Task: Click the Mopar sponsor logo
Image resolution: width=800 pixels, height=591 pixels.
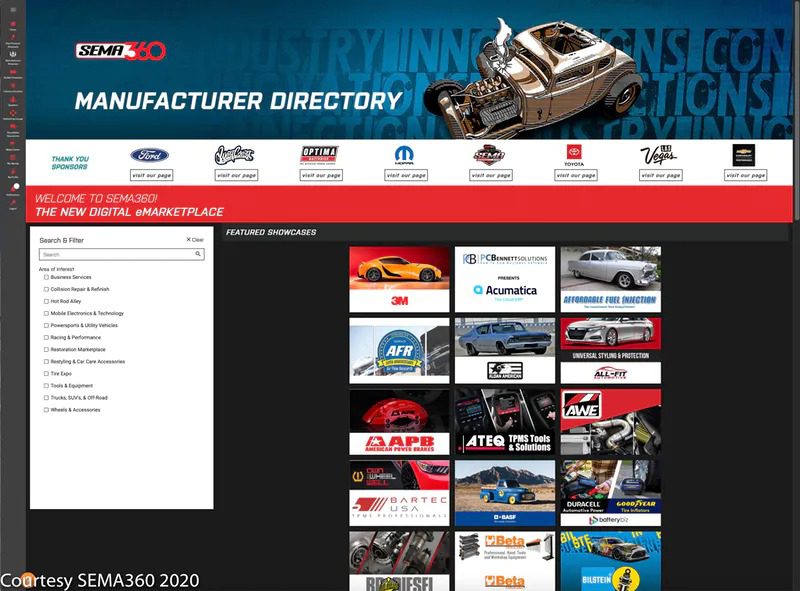Action: point(405,155)
